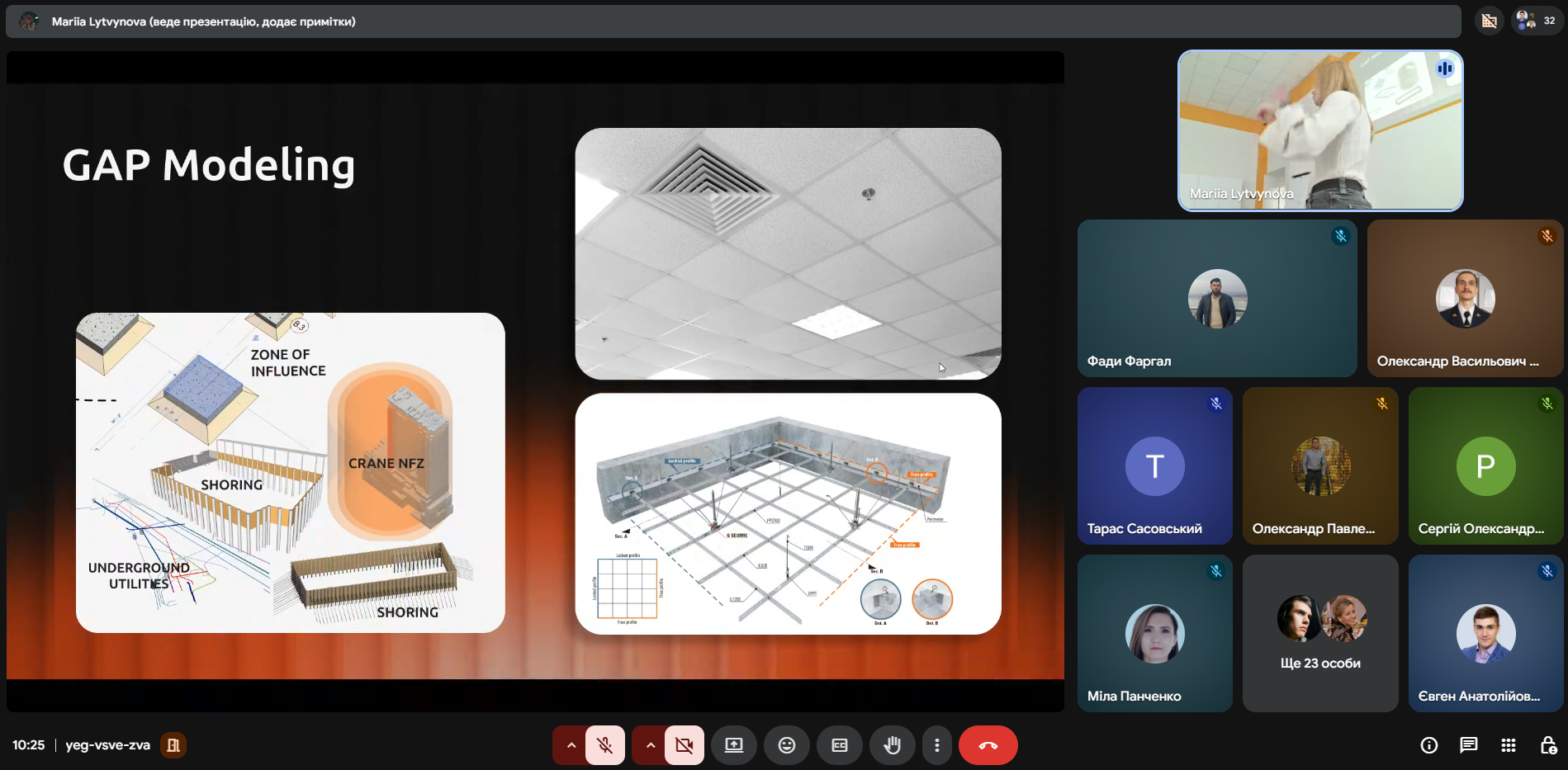Select the Сергій Олександр... participant tile

(1485, 465)
